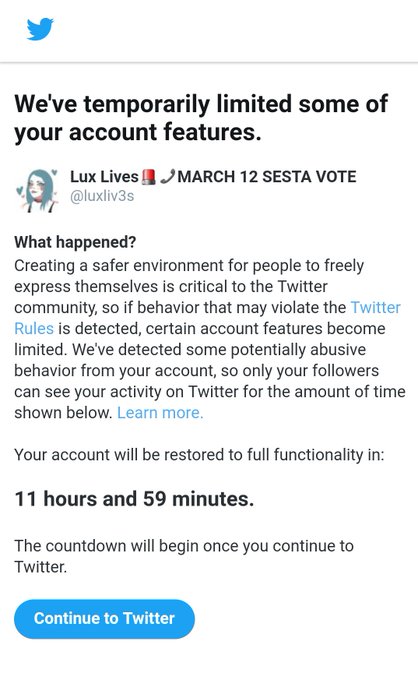The image size is (418, 680).
Task: Click the Continue to Twitter button
Action: coord(104,619)
